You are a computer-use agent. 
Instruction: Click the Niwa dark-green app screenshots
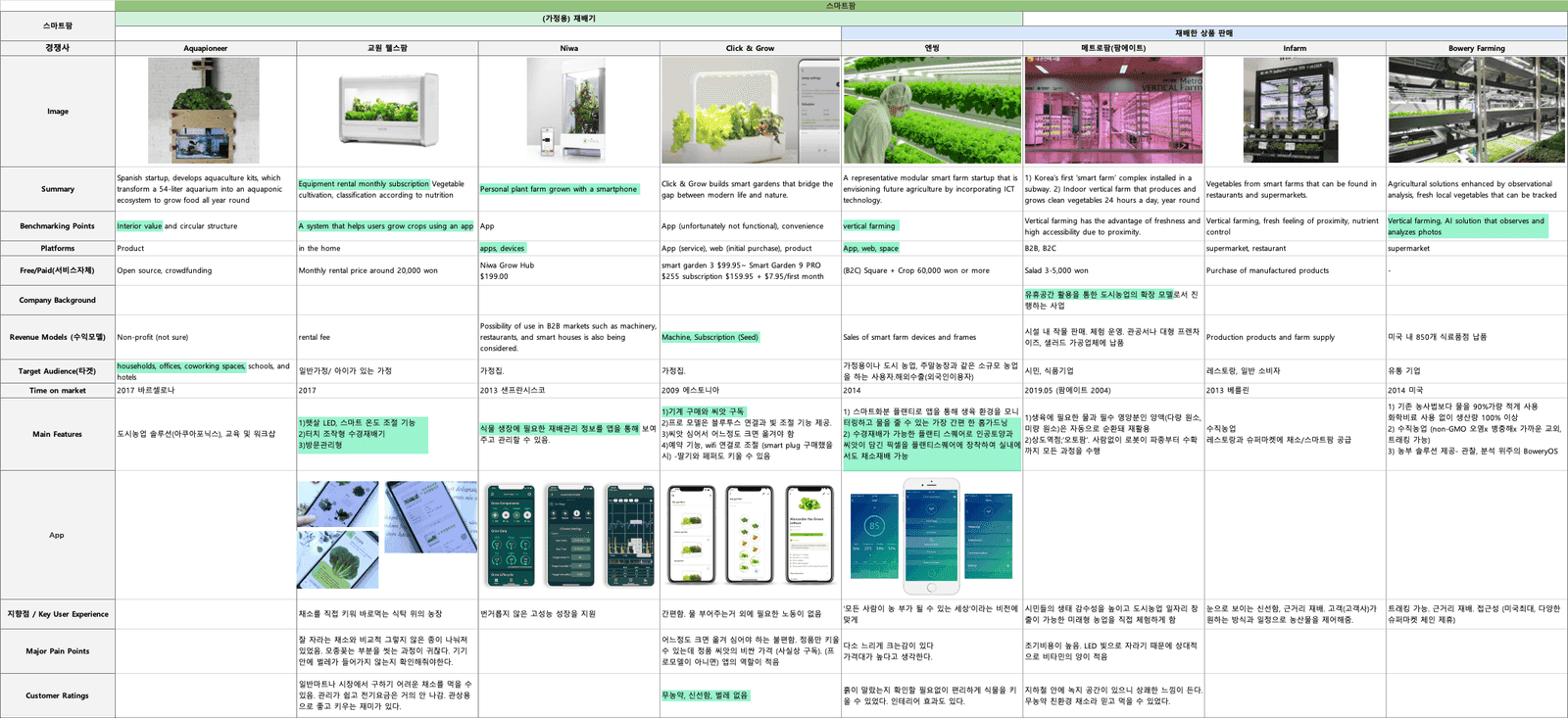(570, 535)
